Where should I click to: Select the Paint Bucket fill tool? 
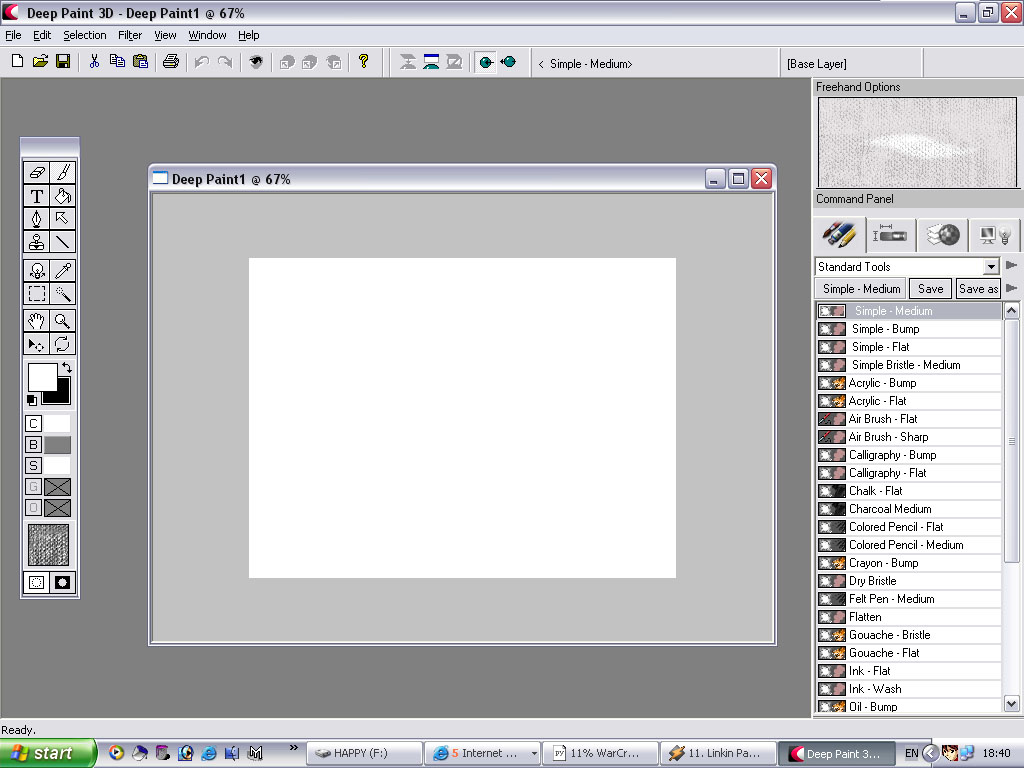[x=63, y=196]
